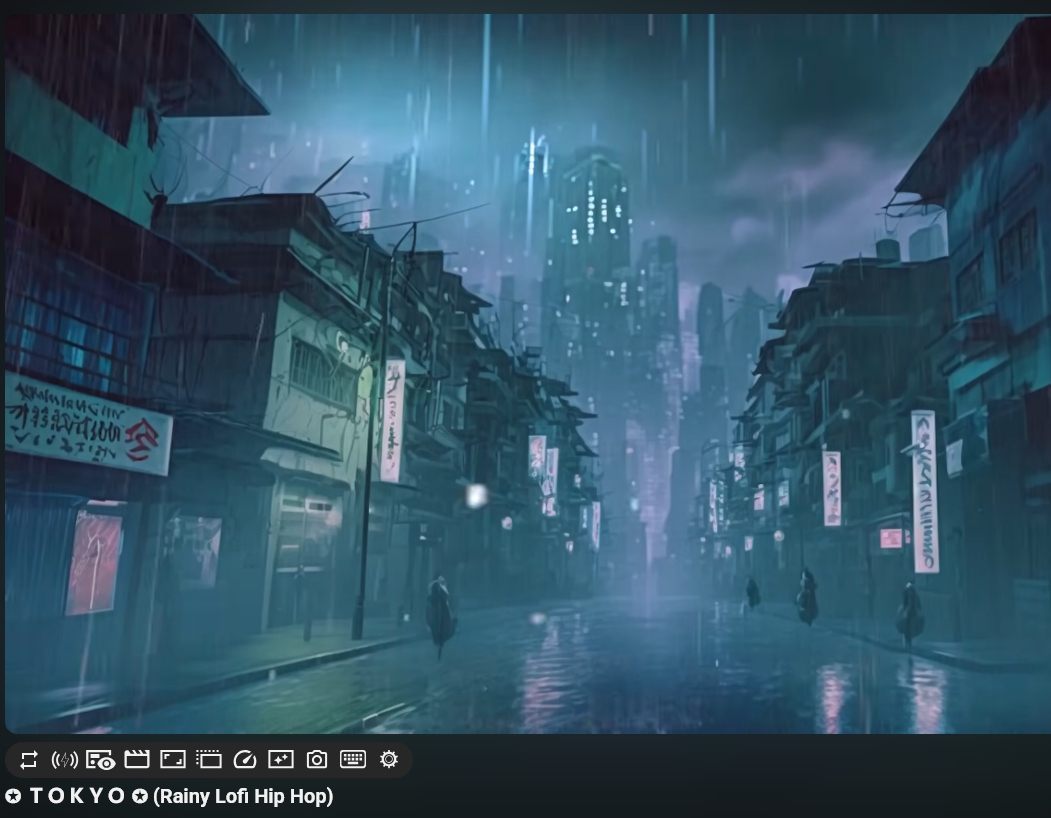Open the playback speed gauge icon
This screenshot has height=818, width=1051.
[x=245, y=760]
